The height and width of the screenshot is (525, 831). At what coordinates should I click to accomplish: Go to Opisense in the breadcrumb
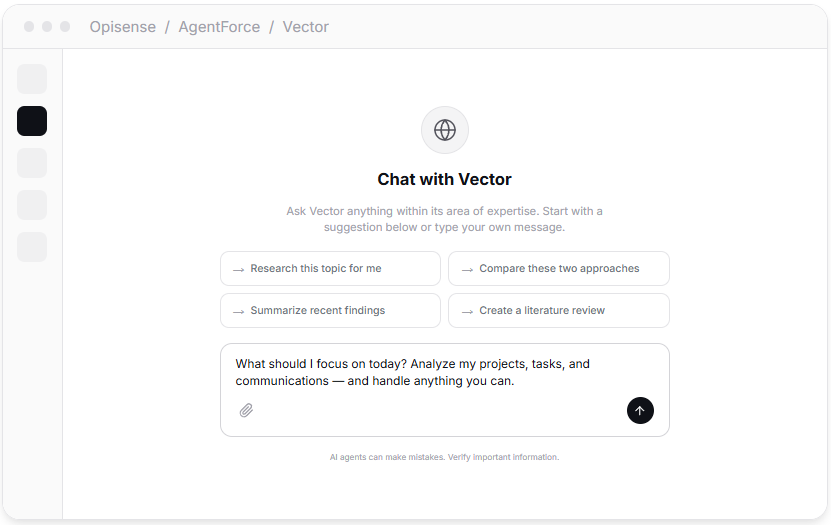point(123,27)
